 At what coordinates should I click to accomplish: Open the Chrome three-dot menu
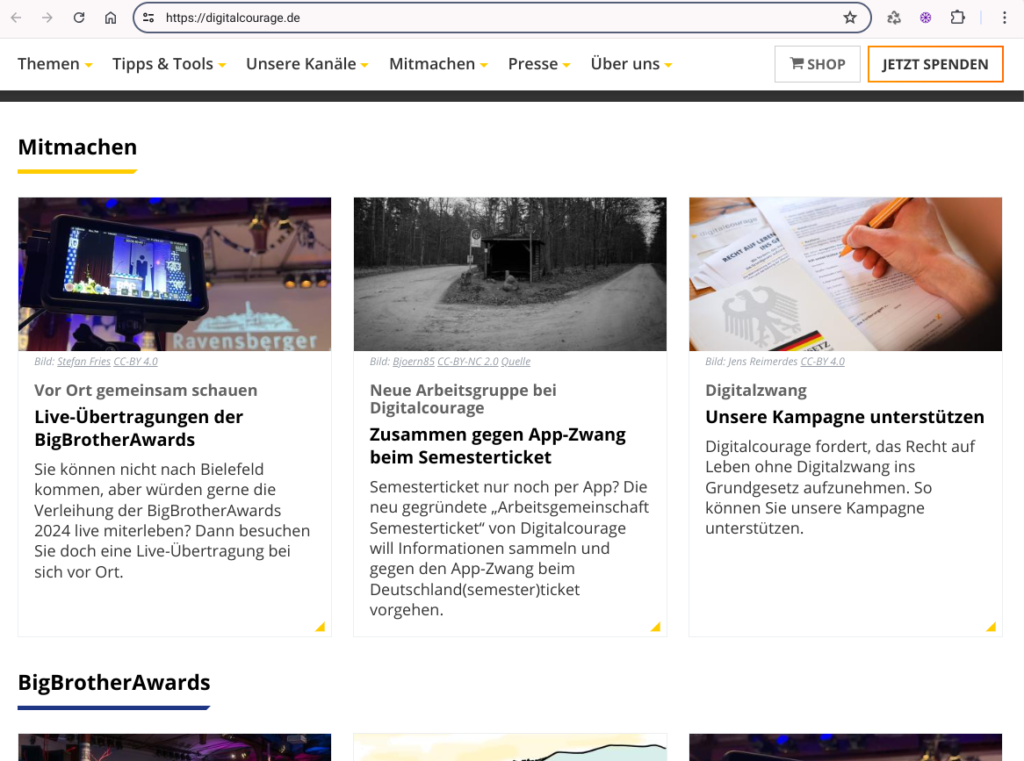pyautogui.click(x=1004, y=18)
